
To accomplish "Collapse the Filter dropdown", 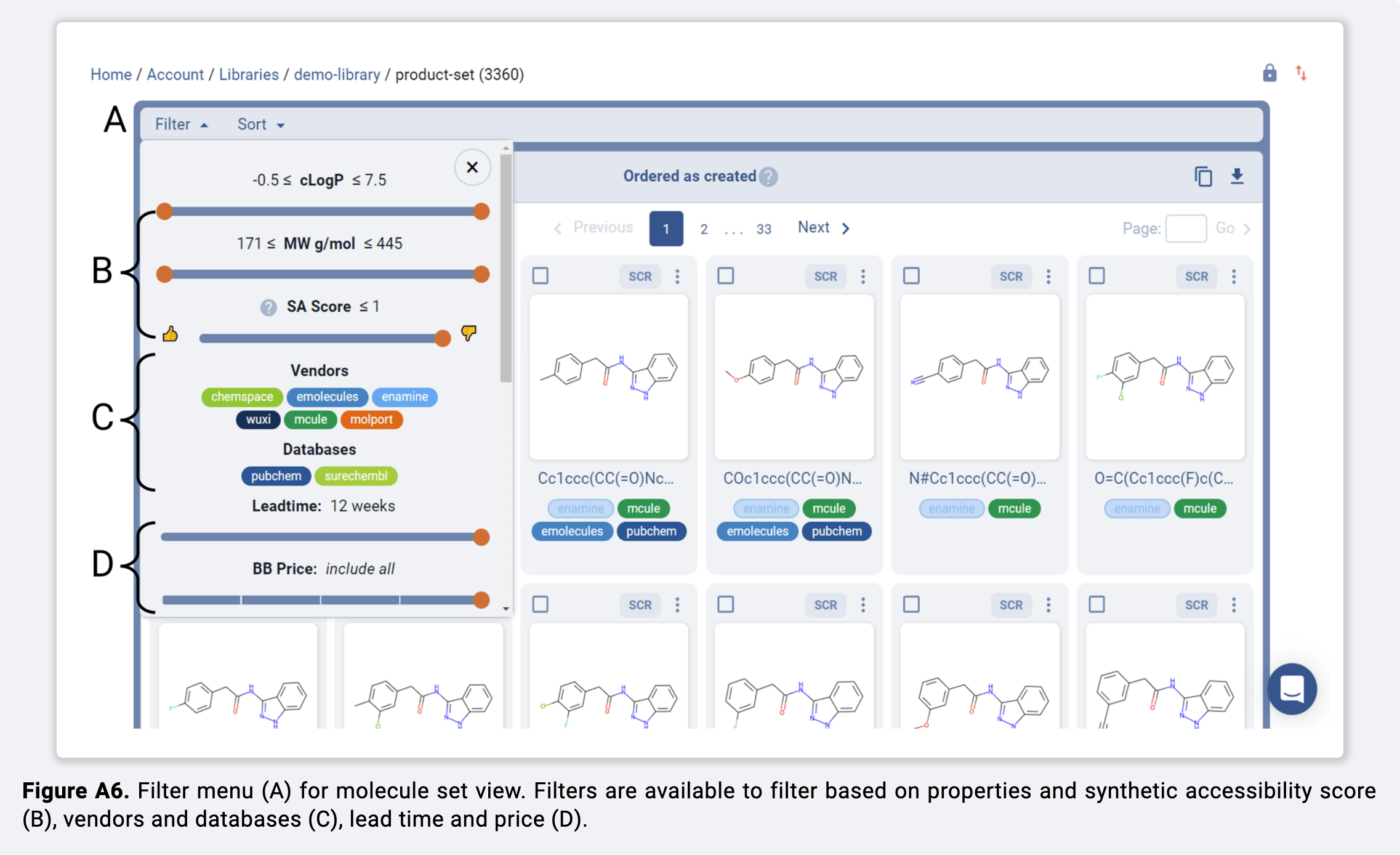I will pos(181,124).
